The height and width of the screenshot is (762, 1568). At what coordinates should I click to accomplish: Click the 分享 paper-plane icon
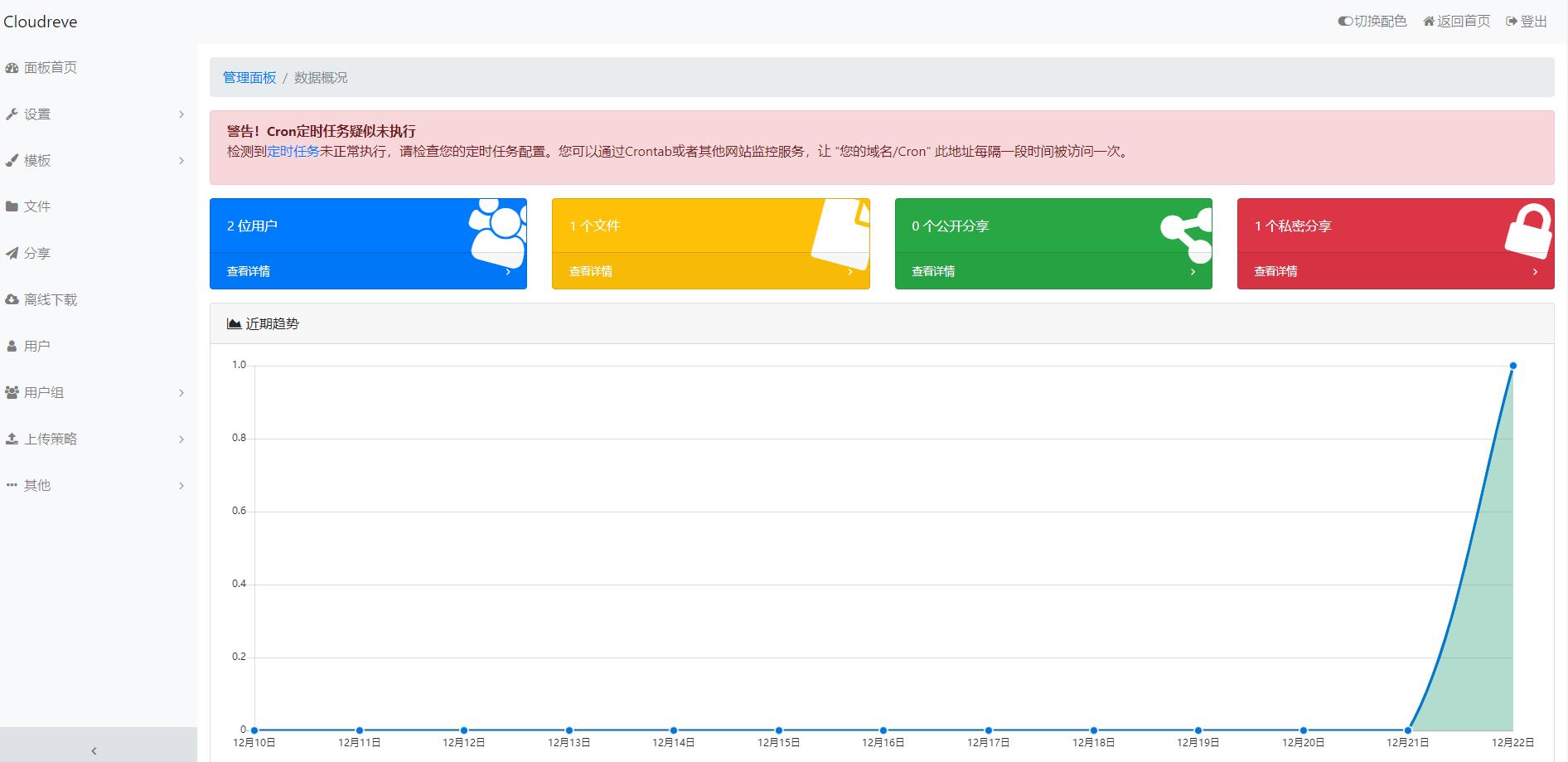coord(12,253)
